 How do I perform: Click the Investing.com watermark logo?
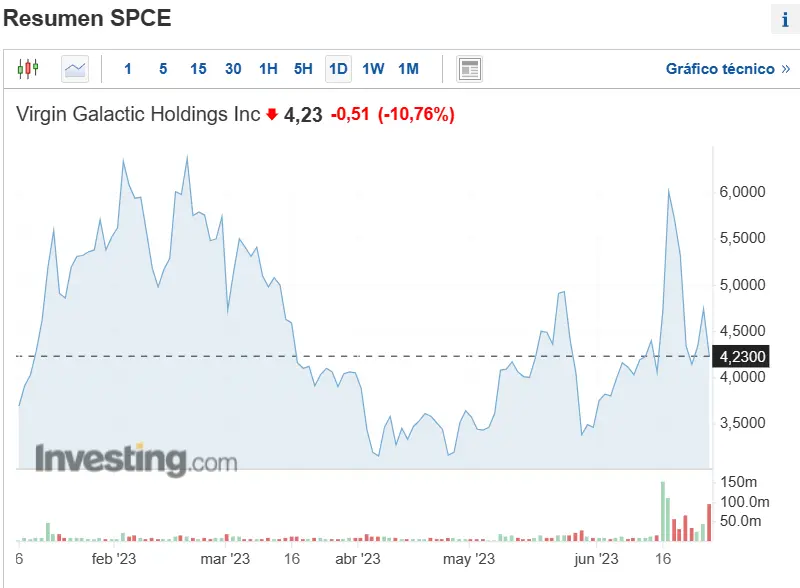137,460
